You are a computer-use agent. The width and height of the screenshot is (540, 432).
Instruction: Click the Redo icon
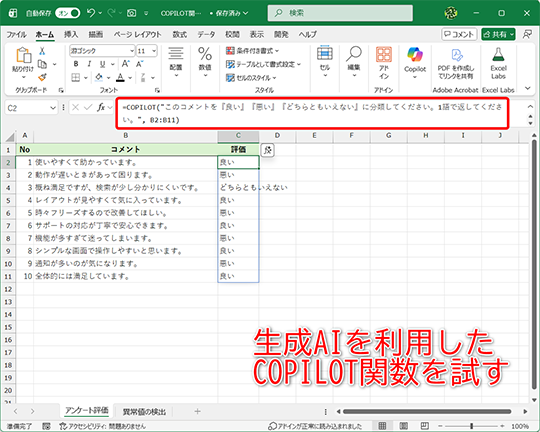(x=111, y=13)
